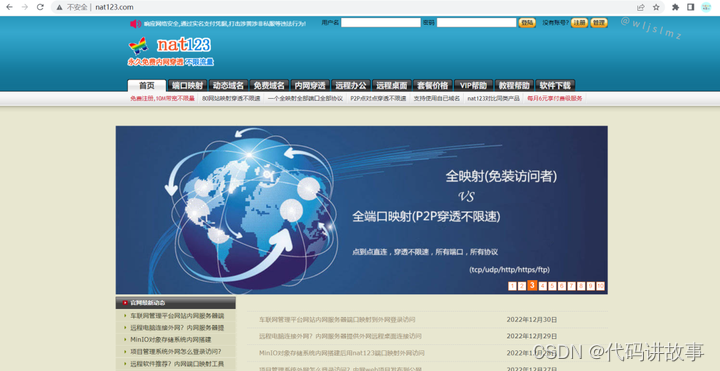Jump to banner slide 4
This screenshot has height=371, width=720.
pos(543,287)
